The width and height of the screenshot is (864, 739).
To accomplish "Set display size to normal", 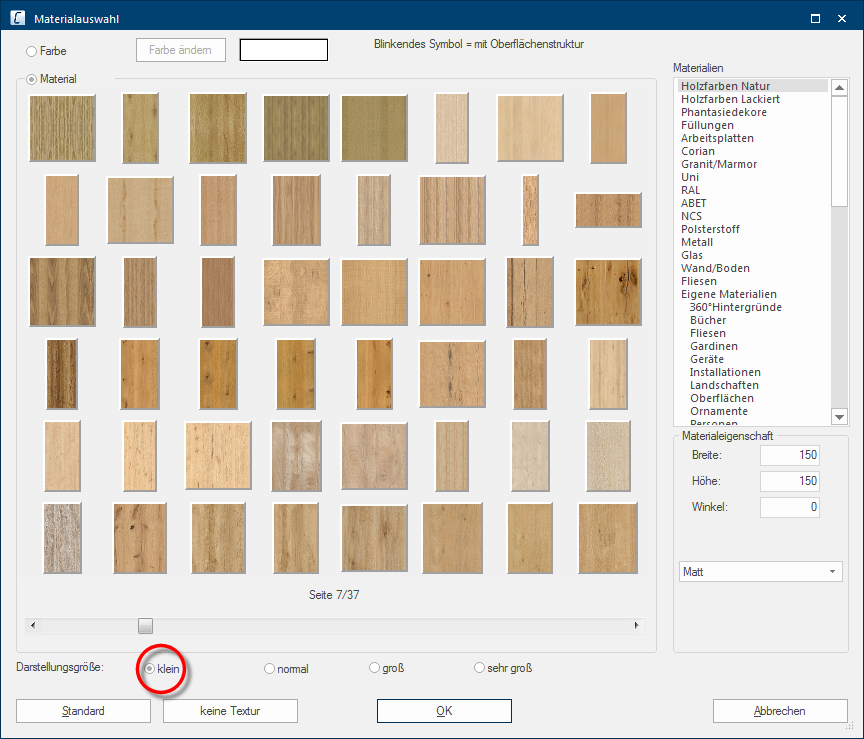I will pos(270,669).
